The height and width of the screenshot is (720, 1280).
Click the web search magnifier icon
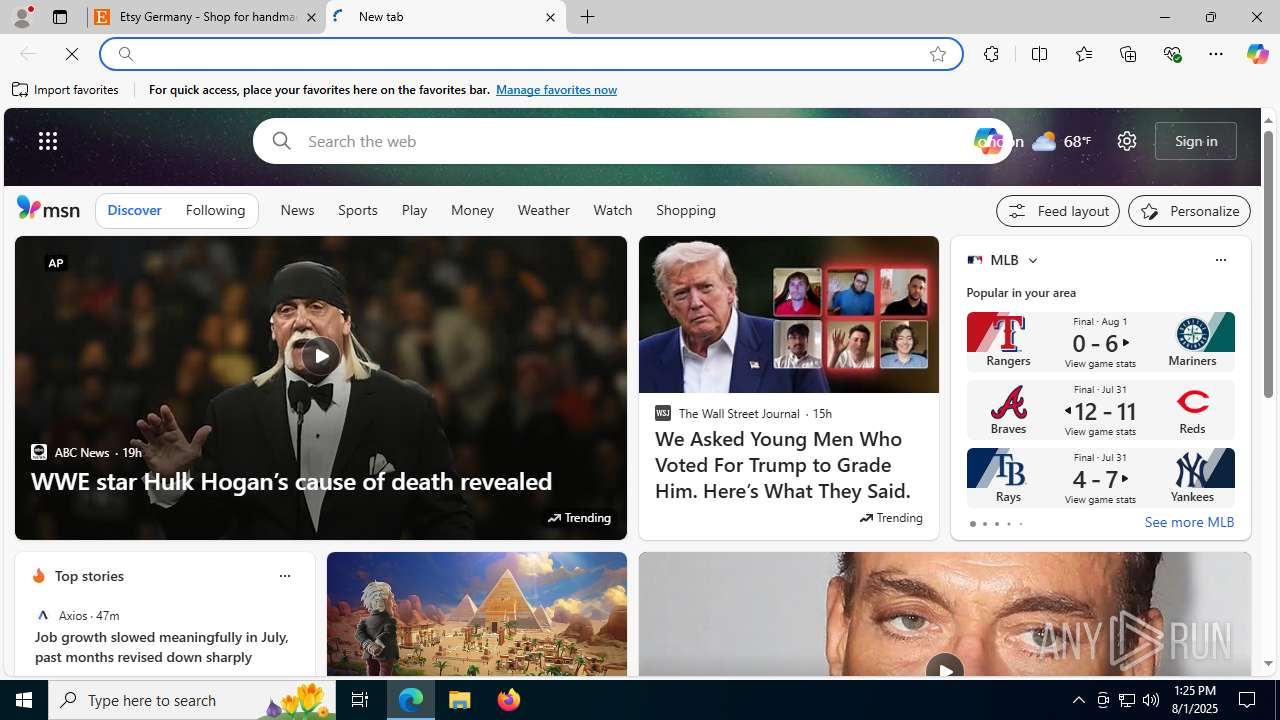tap(281, 141)
